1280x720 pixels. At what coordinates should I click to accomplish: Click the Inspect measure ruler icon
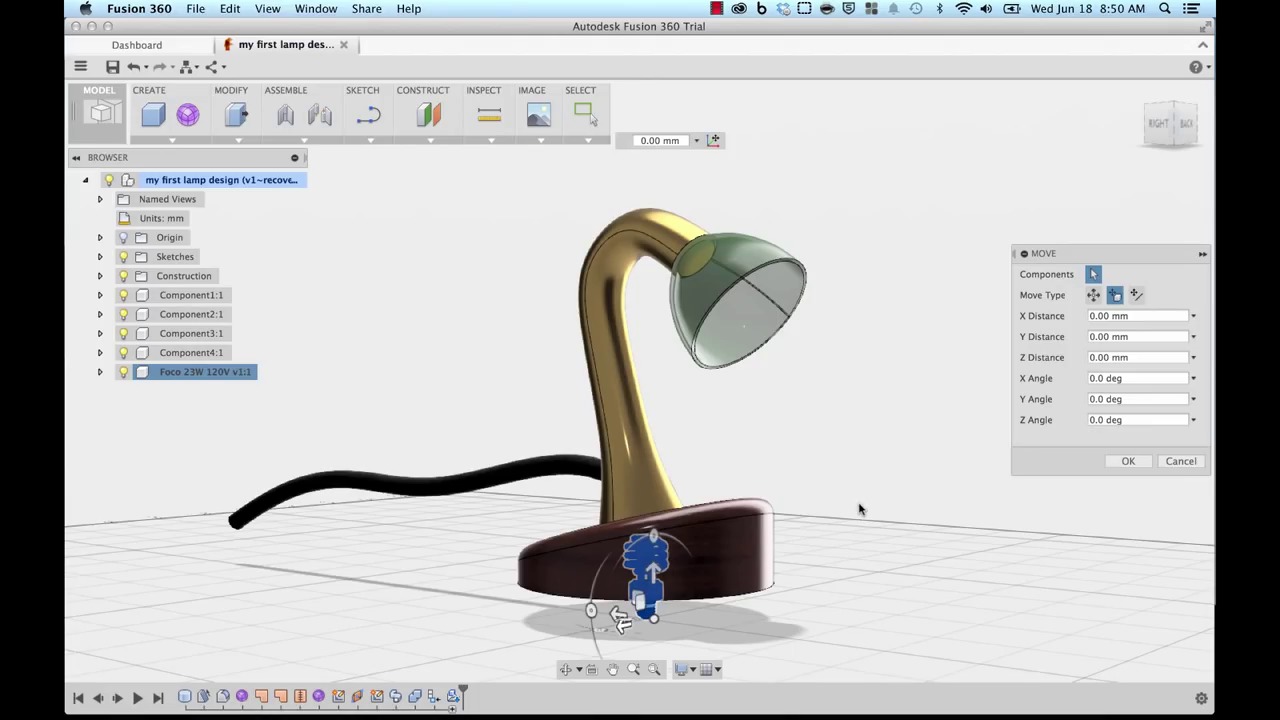489,116
